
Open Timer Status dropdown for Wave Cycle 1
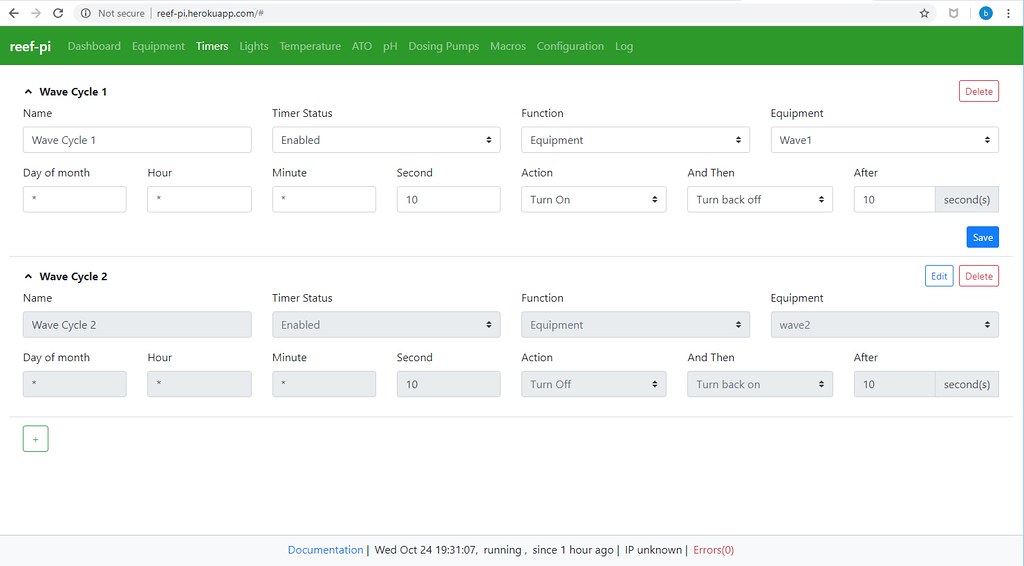pyautogui.click(x=386, y=140)
